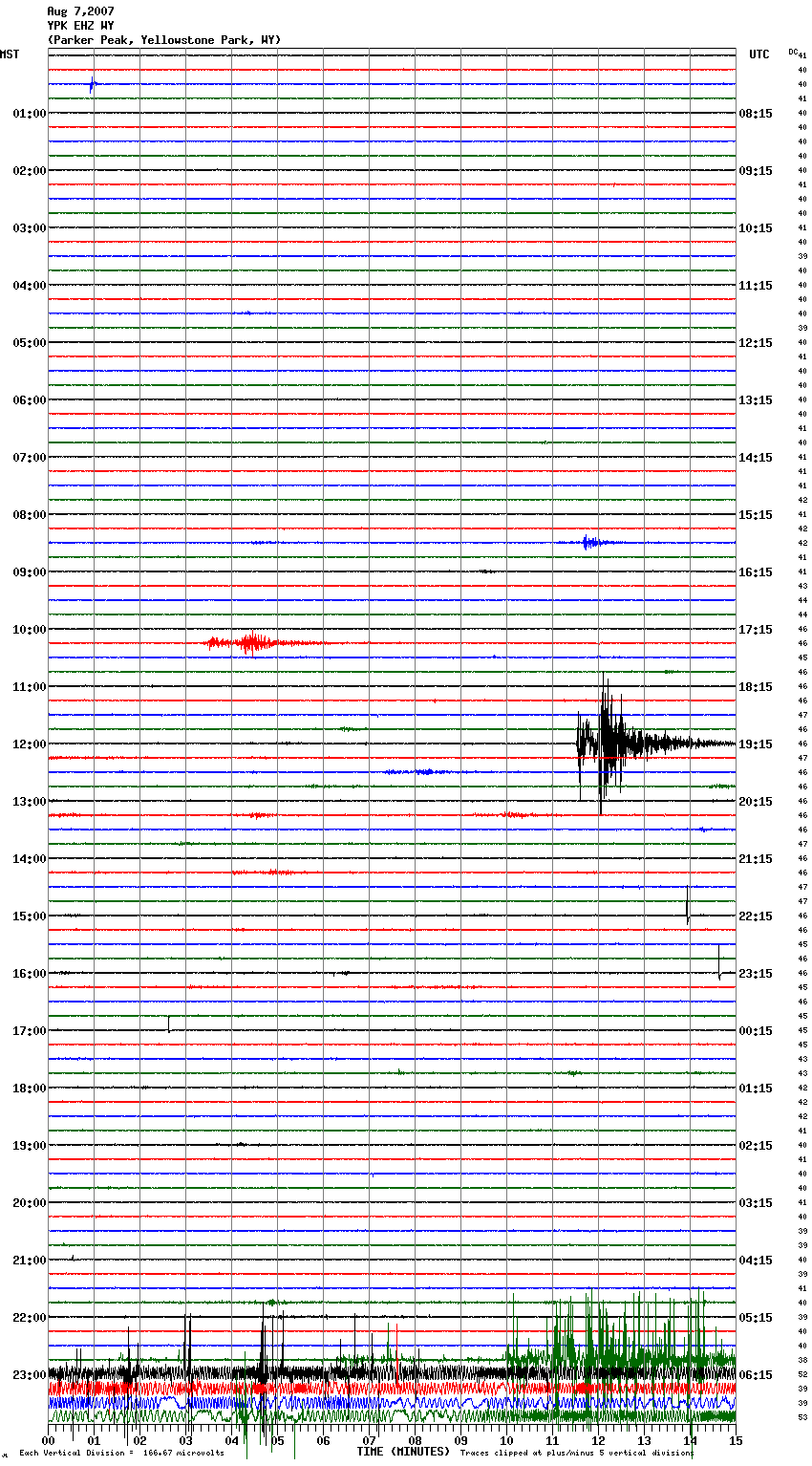The image size is (812, 1466).
Task: Select the '11:00' MST hour label
Action: [30, 687]
